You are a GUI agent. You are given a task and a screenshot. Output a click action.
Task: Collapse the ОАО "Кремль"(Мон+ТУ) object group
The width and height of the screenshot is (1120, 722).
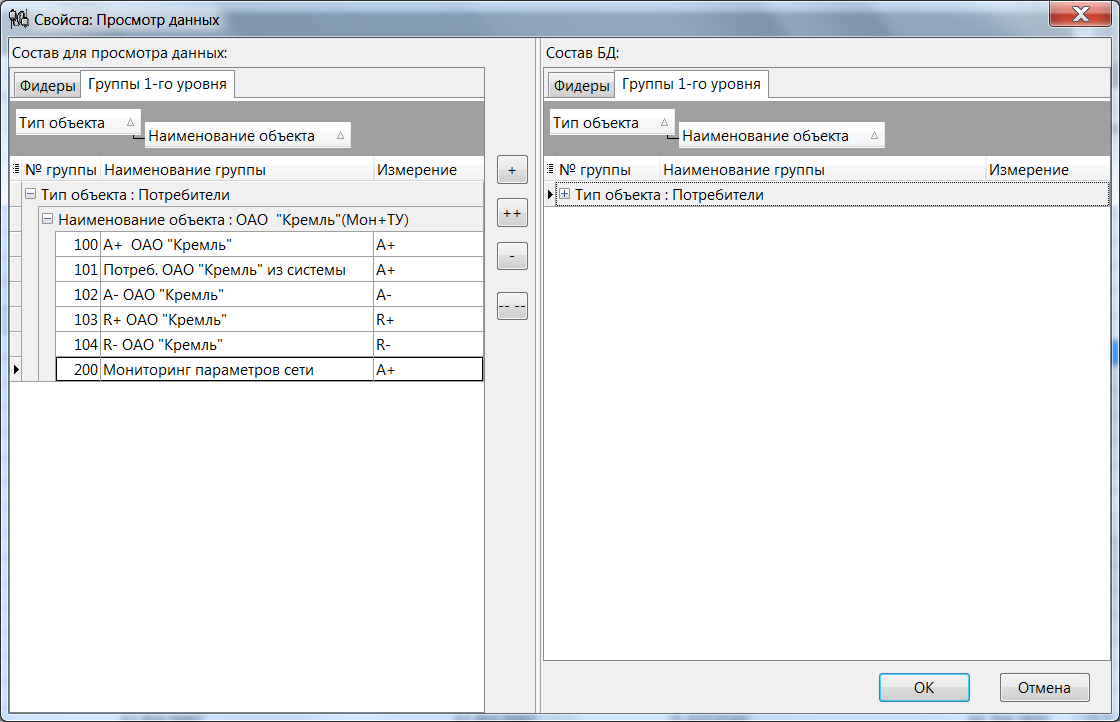[47, 220]
